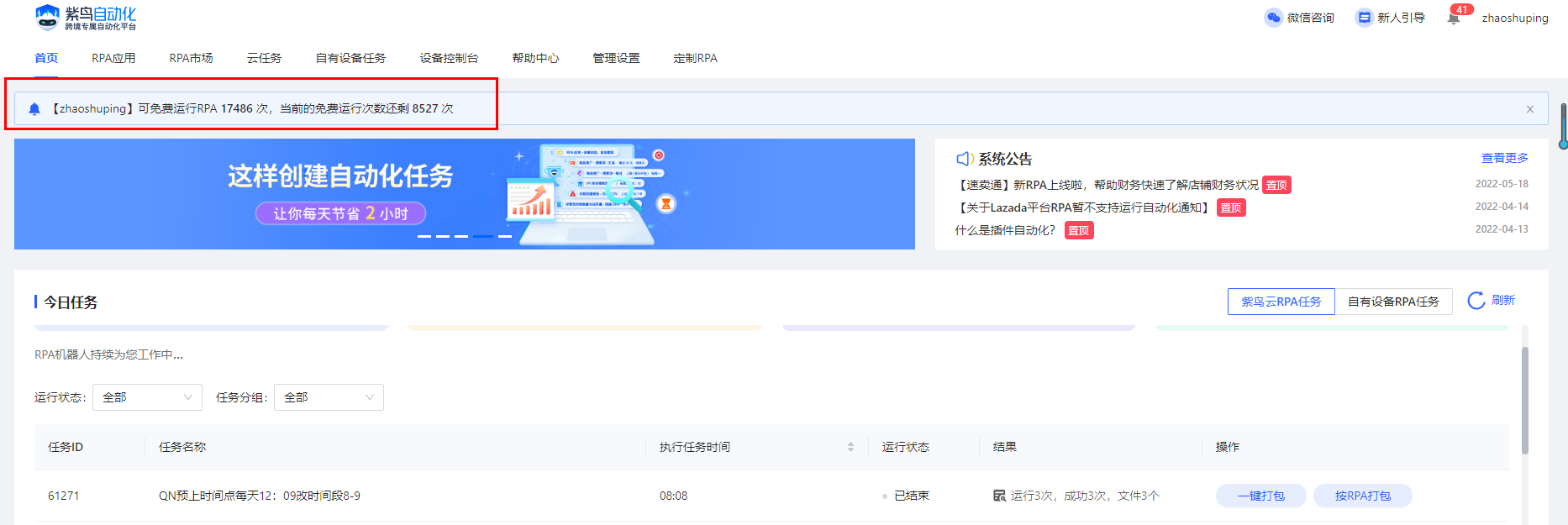Open 设备控制台 menu
The image size is (1568, 525).
(x=449, y=58)
